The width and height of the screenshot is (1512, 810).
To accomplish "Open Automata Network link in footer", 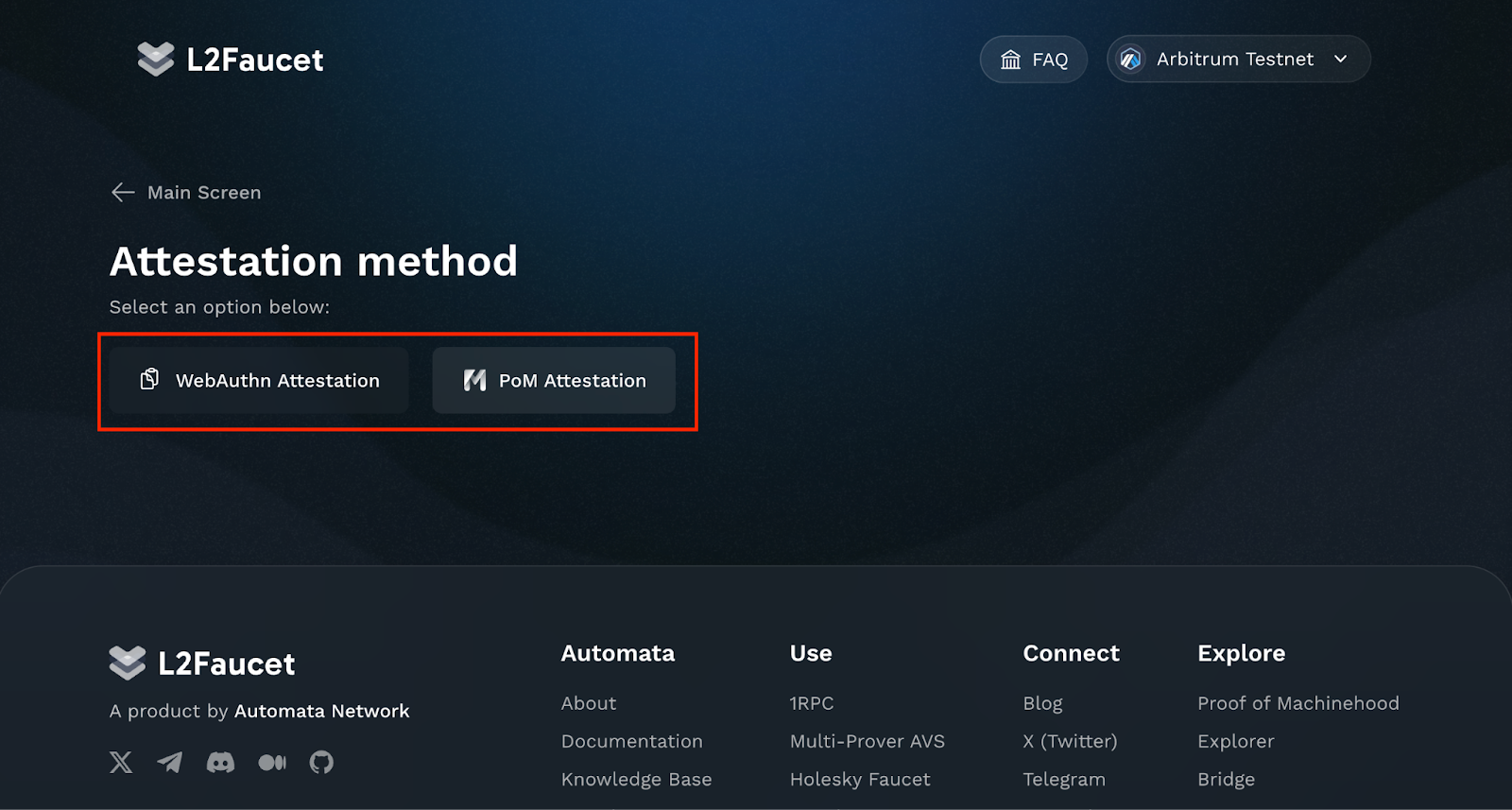I will pyautogui.click(x=321, y=711).
